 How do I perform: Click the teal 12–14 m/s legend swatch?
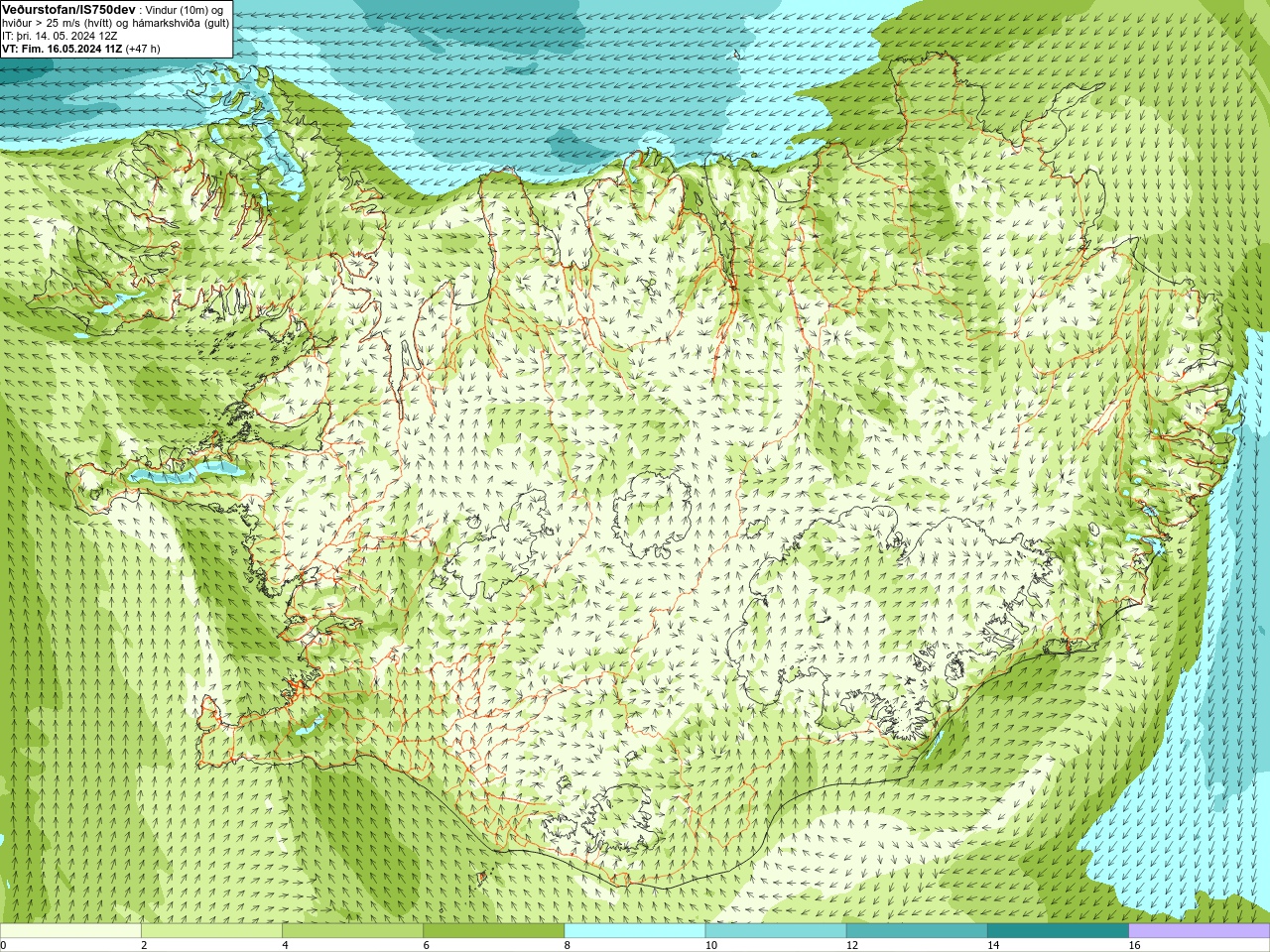point(917,931)
